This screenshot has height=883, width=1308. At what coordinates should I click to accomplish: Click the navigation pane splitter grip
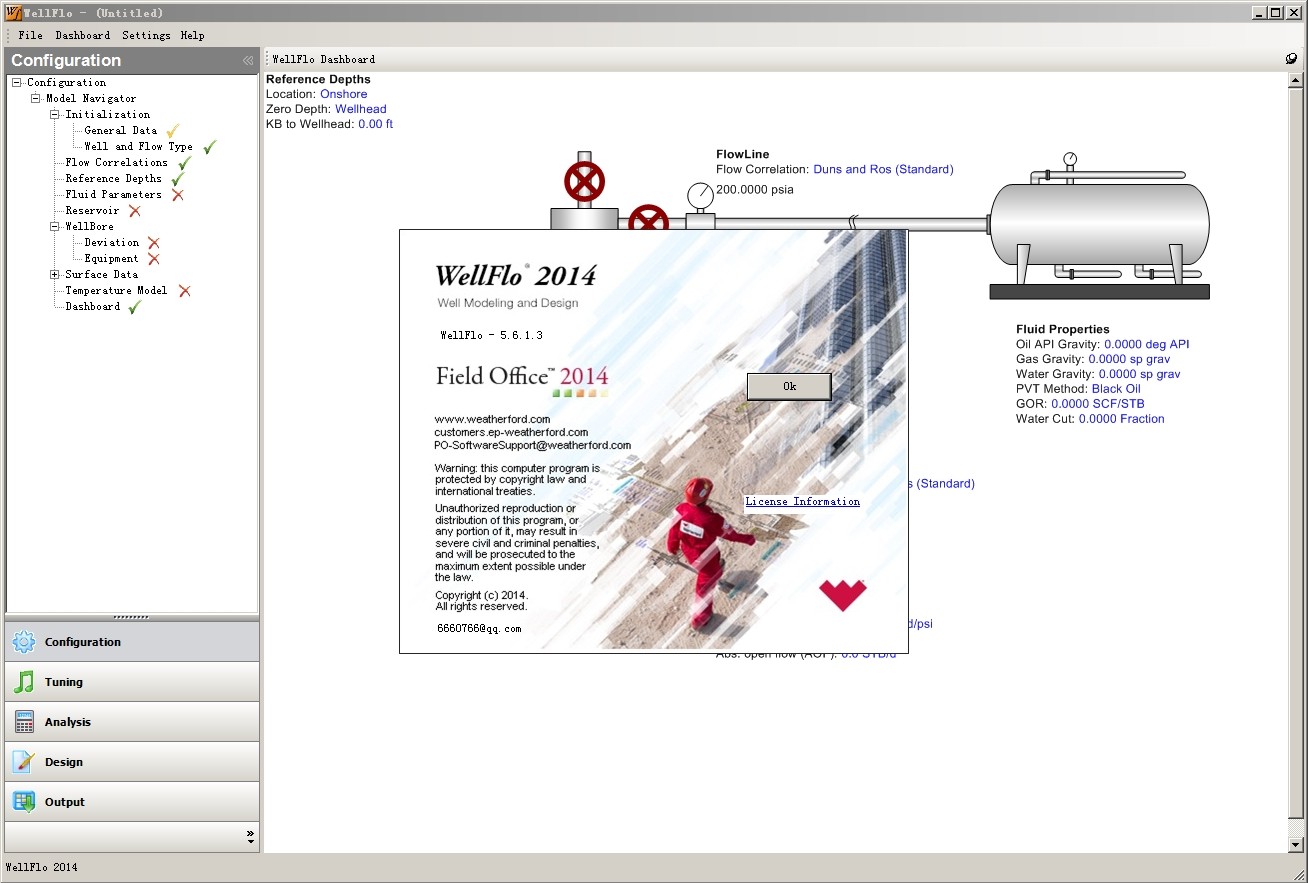pos(132,617)
